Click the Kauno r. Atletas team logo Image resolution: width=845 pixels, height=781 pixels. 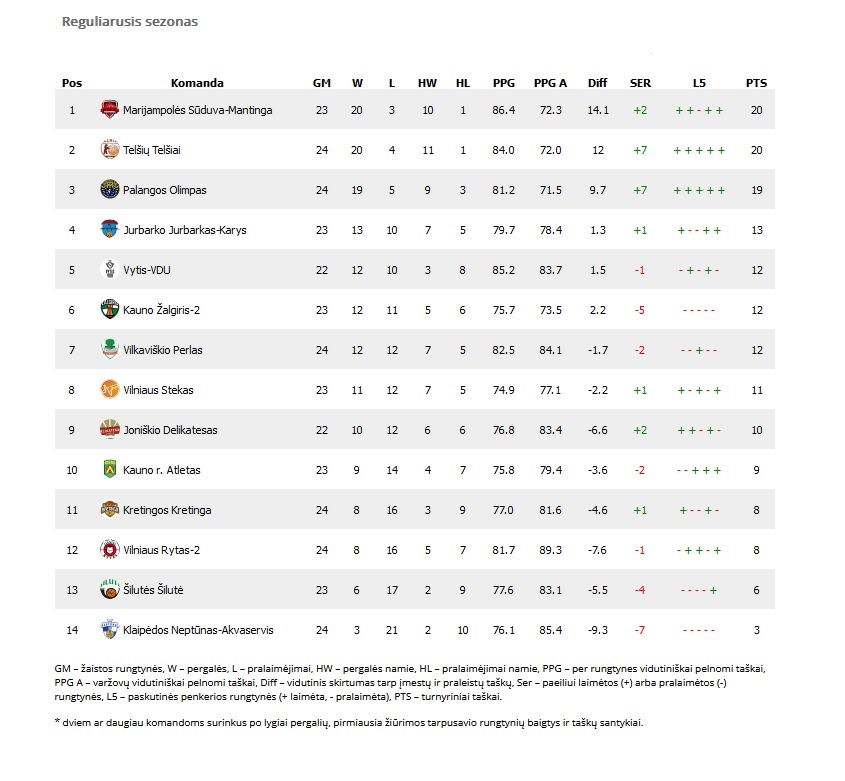[109, 469]
